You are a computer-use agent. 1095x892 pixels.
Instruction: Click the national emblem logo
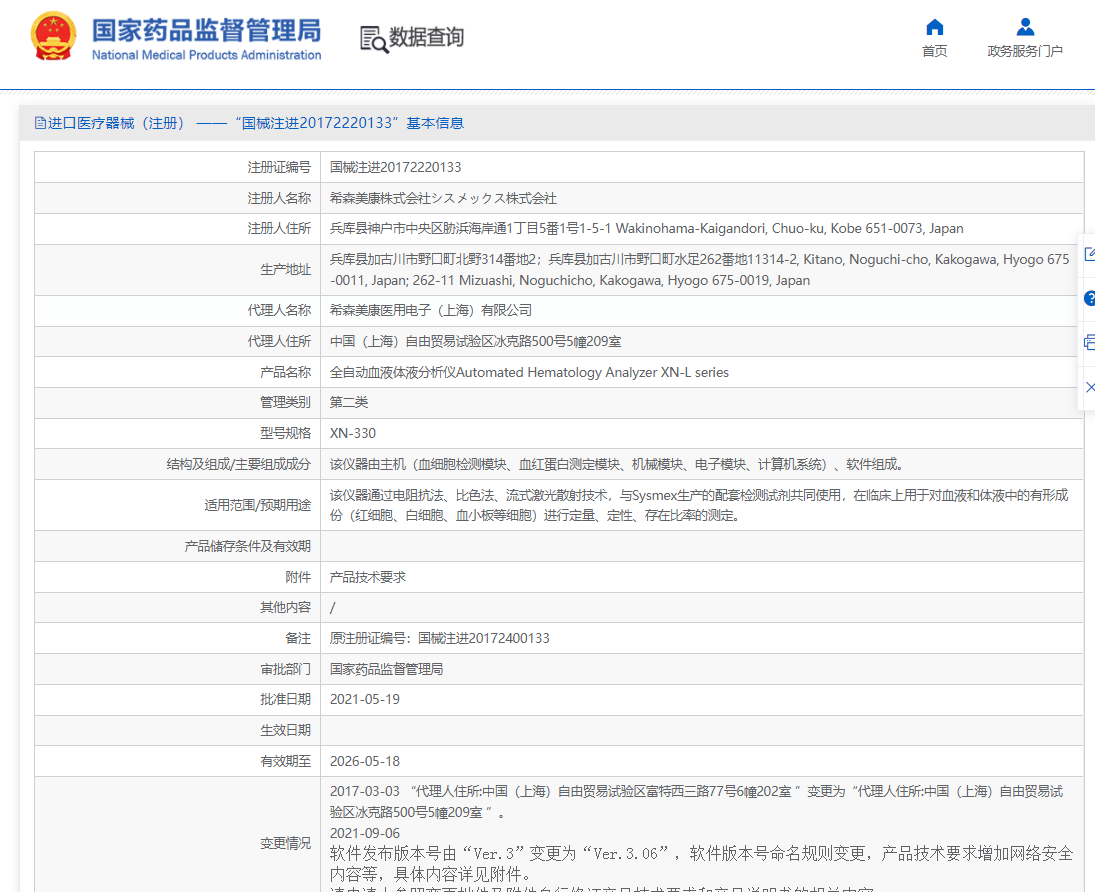53,36
